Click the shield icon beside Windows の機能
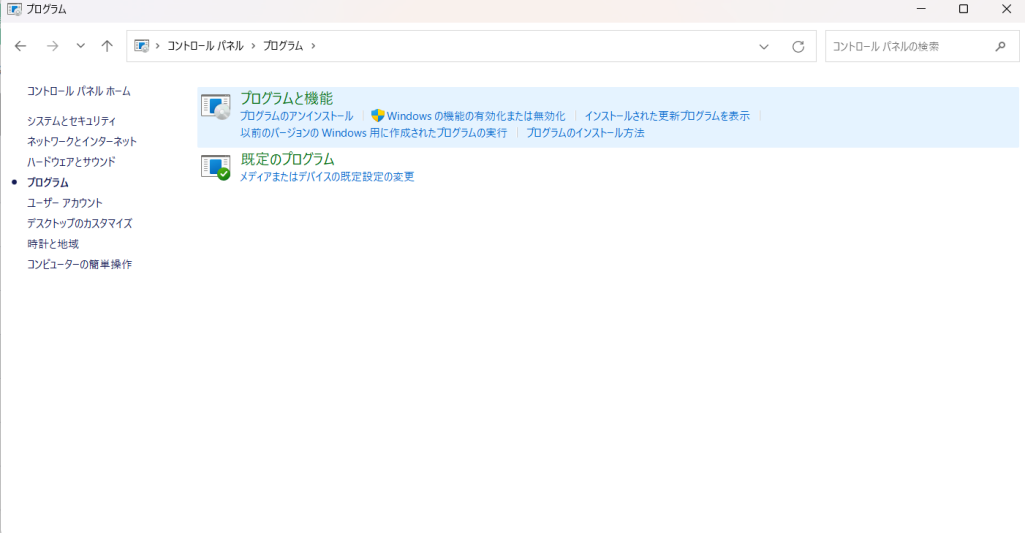 pos(377,116)
